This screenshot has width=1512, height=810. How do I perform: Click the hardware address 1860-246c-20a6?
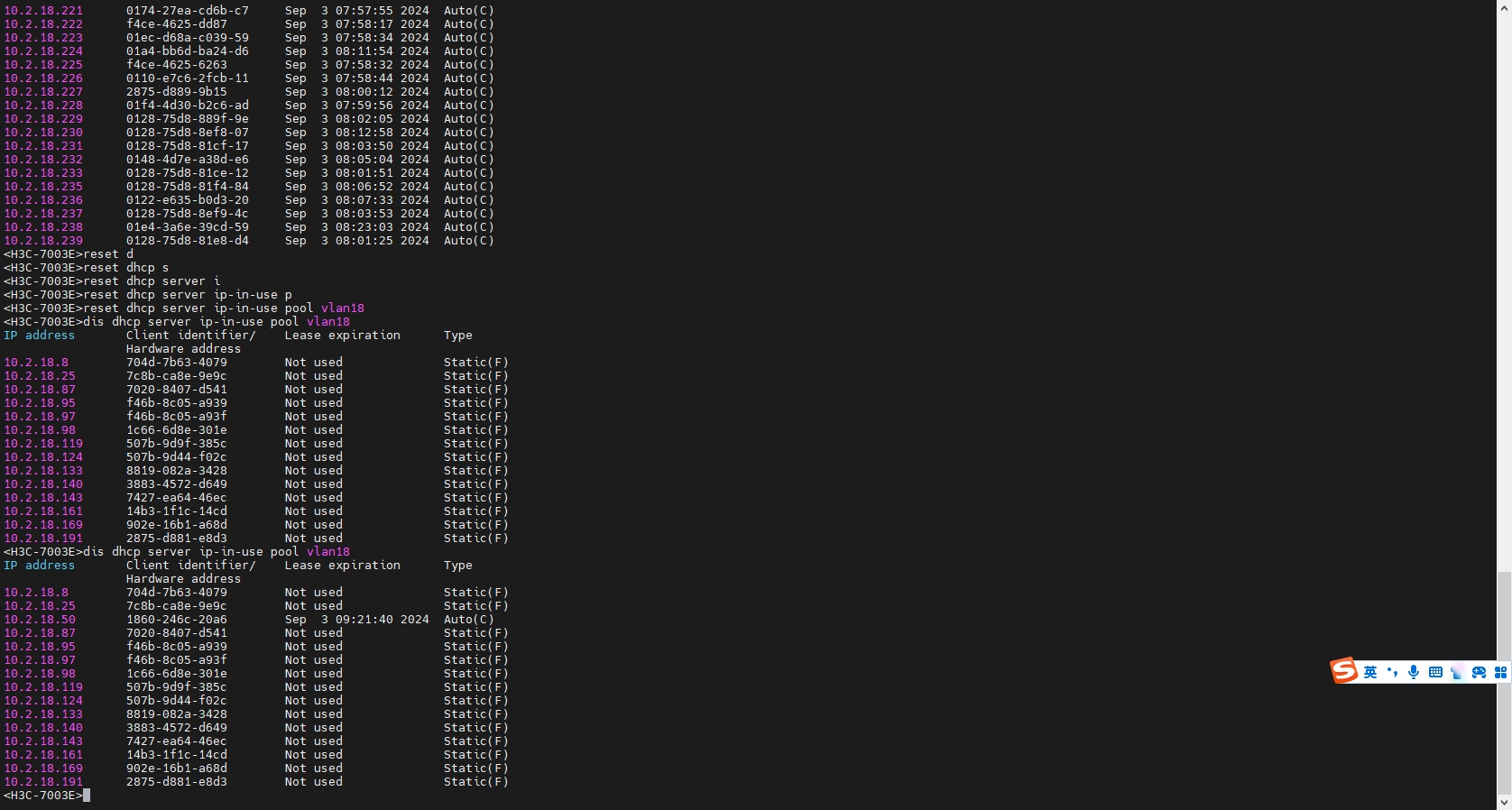tap(177, 620)
